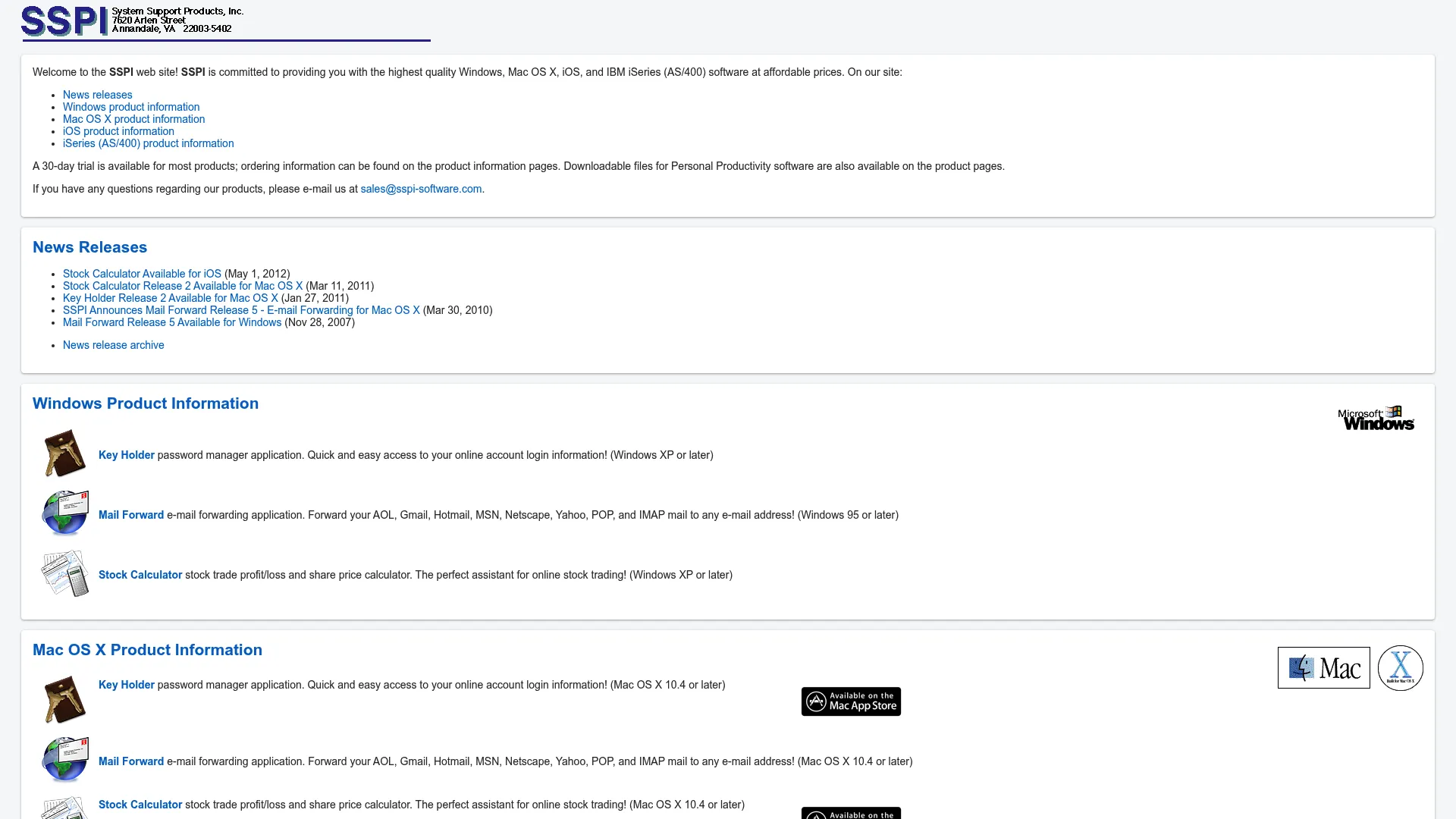Click the Windows Stock Calculator description text
The height and width of the screenshot is (819, 1456).
coord(459,575)
